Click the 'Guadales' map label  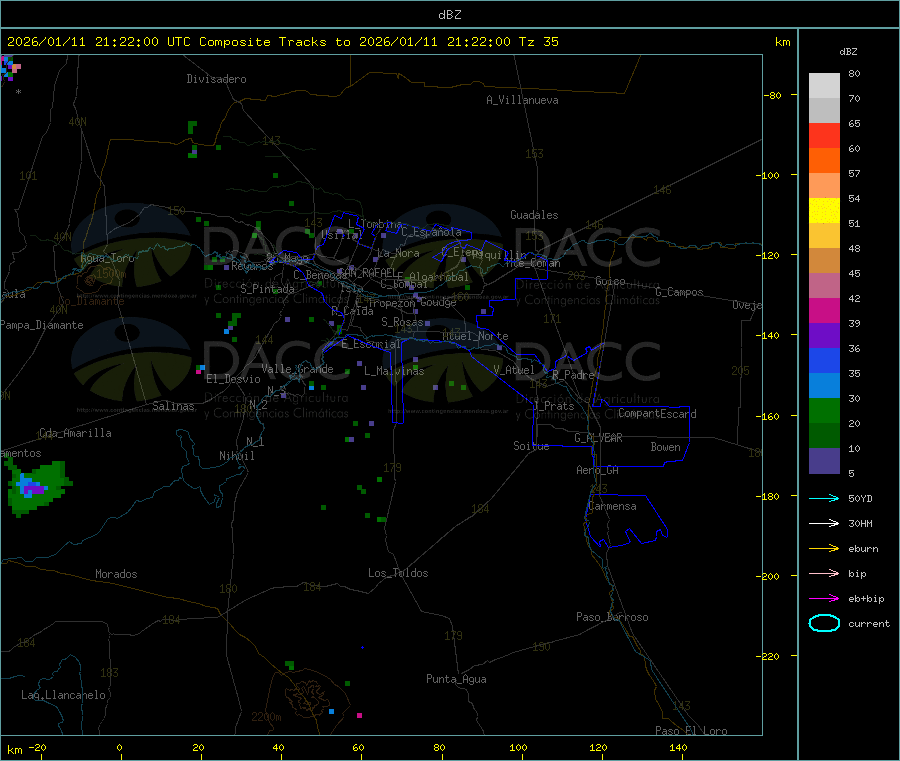pyautogui.click(x=534, y=215)
